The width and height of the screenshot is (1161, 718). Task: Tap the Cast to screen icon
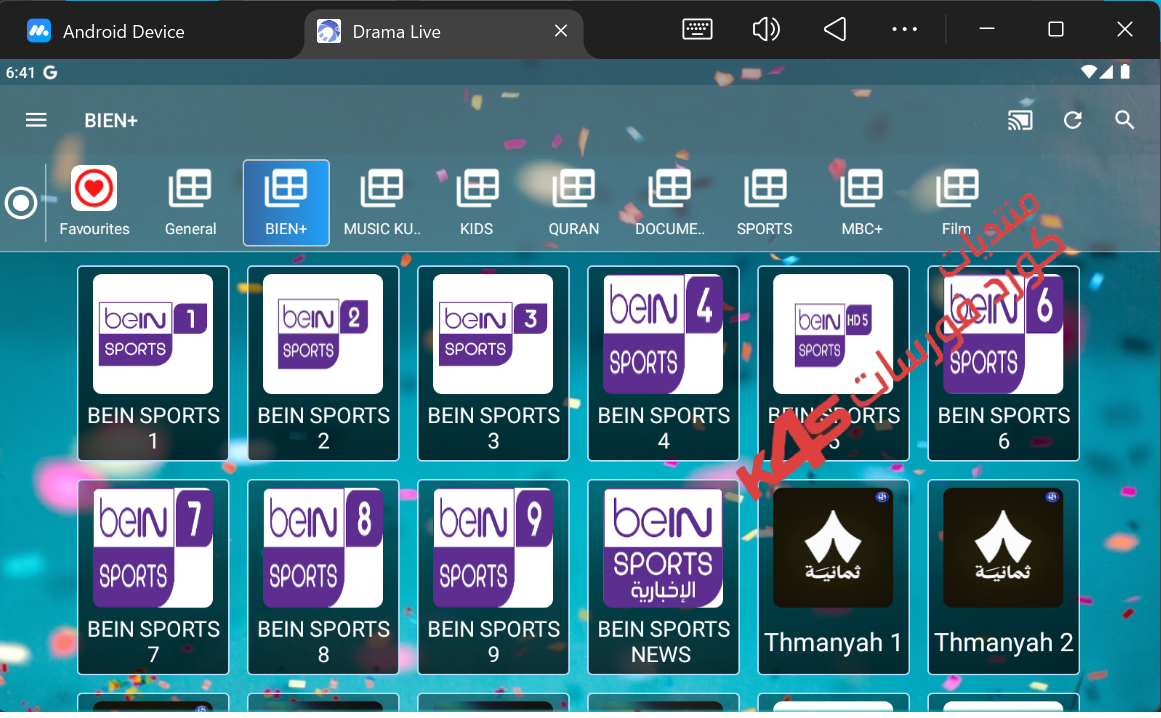pos(1020,120)
